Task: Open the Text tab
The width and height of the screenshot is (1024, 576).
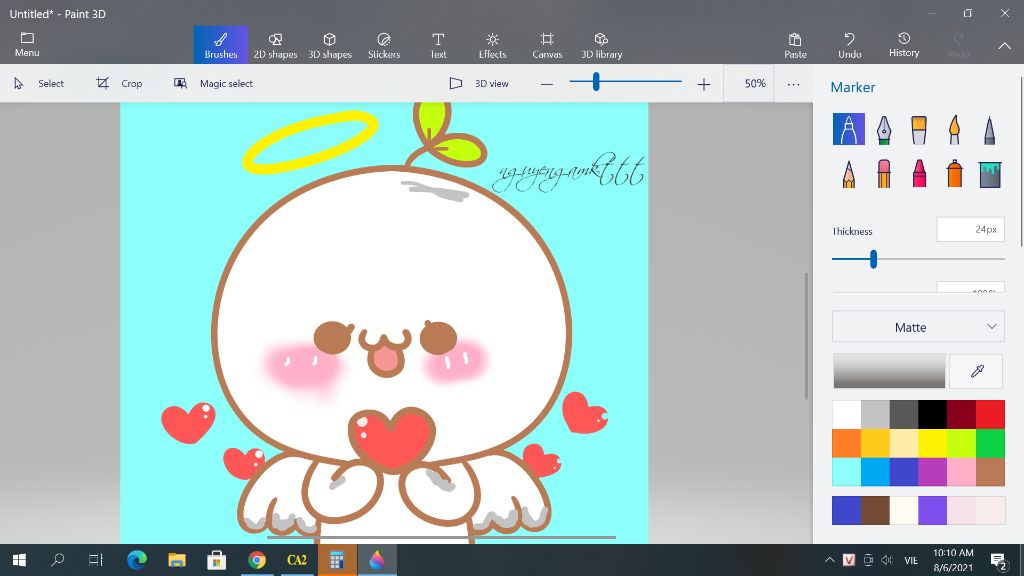Action: (x=438, y=45)
